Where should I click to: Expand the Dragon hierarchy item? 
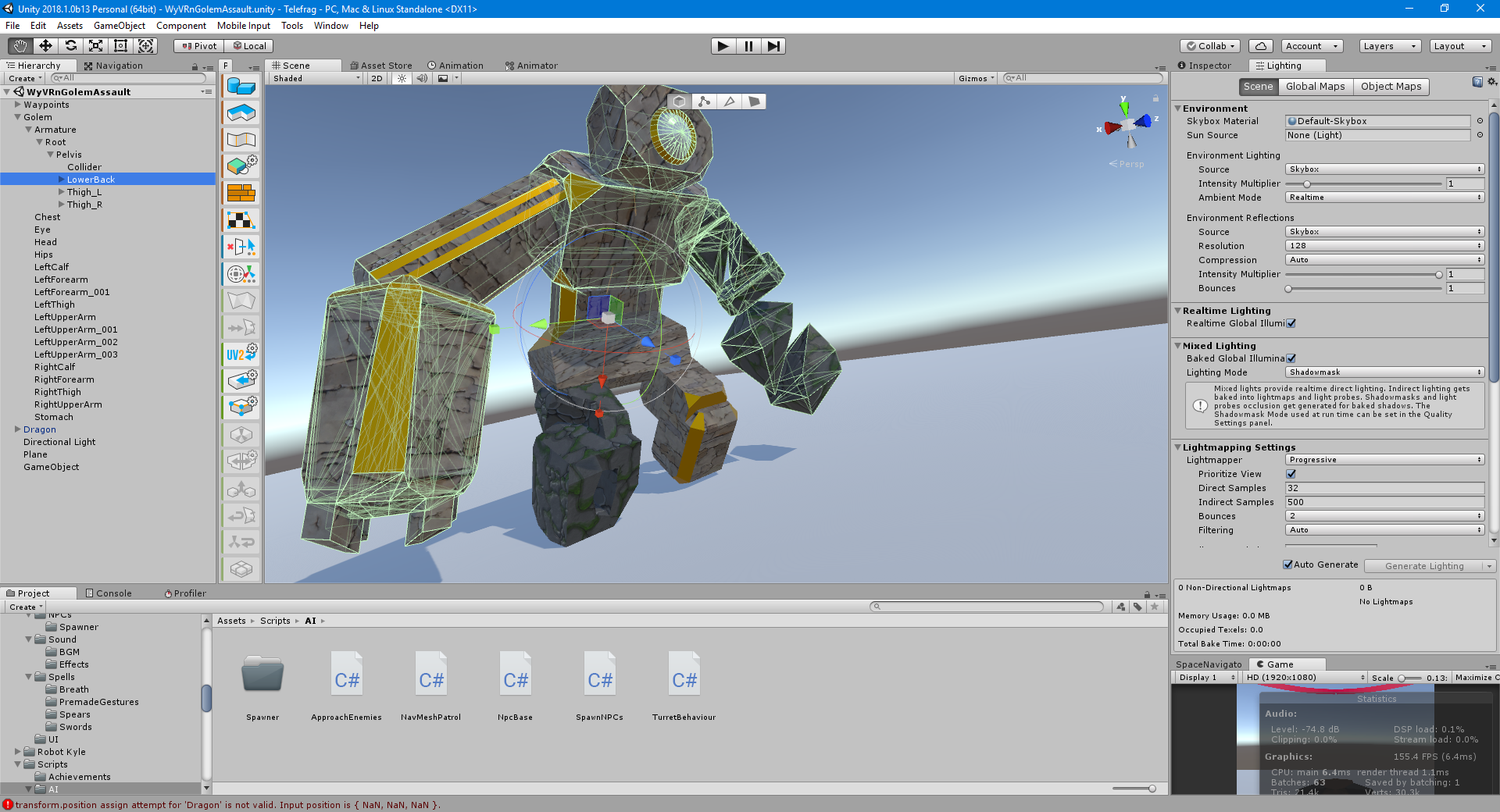click(x=17, y=429)
